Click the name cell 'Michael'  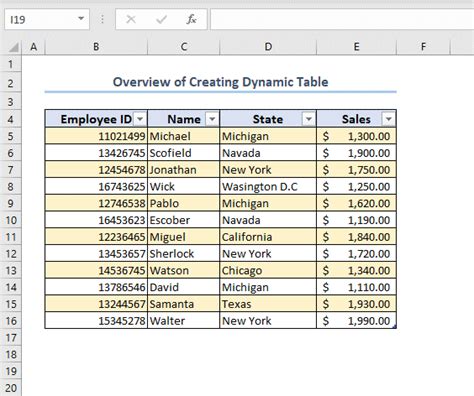pyautogui.click(x=184, y=136)
